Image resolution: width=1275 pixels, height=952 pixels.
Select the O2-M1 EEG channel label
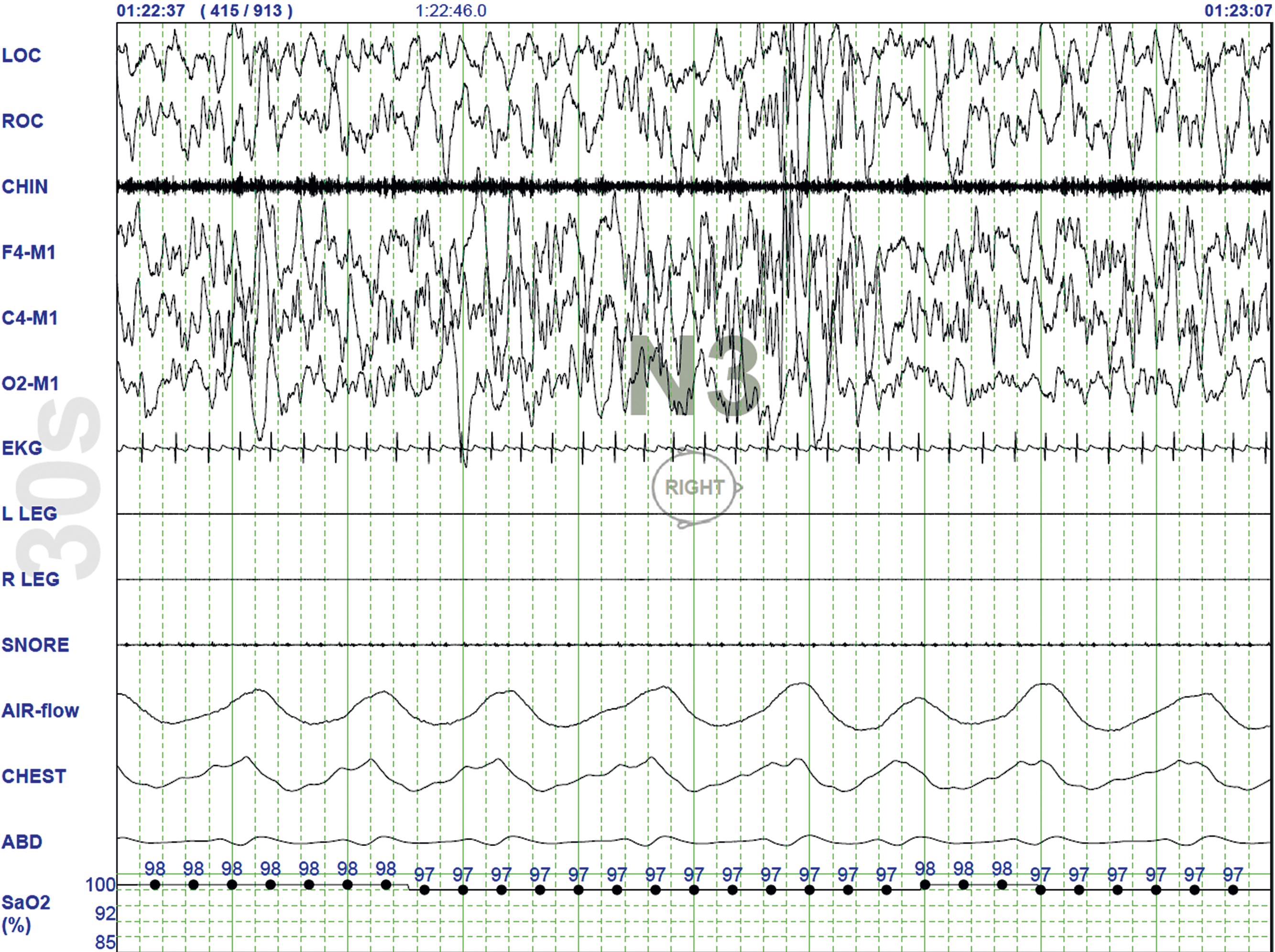click(x=30, y=384)
